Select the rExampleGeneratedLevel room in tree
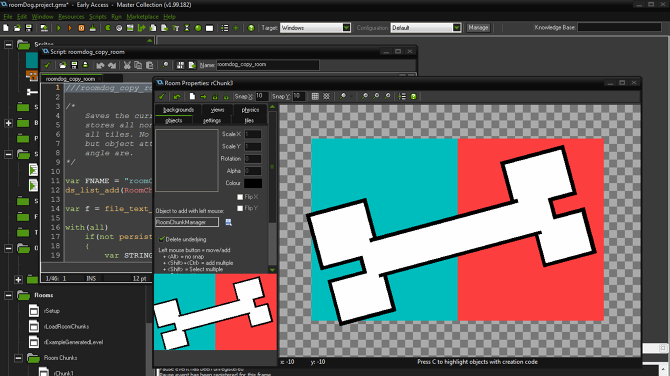The height and width of the screenshot is (376, 670). pos(73,342)
